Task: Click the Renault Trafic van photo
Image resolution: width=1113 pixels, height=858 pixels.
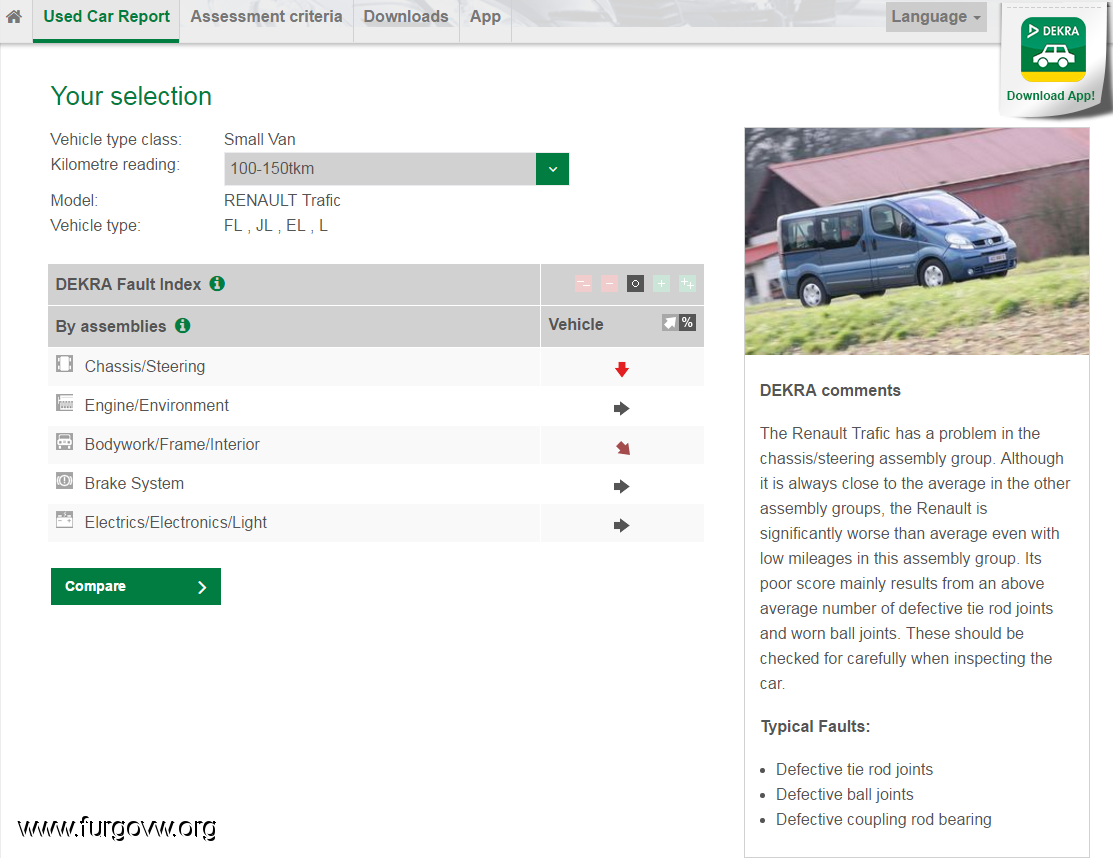Action: tap(916, 241)
